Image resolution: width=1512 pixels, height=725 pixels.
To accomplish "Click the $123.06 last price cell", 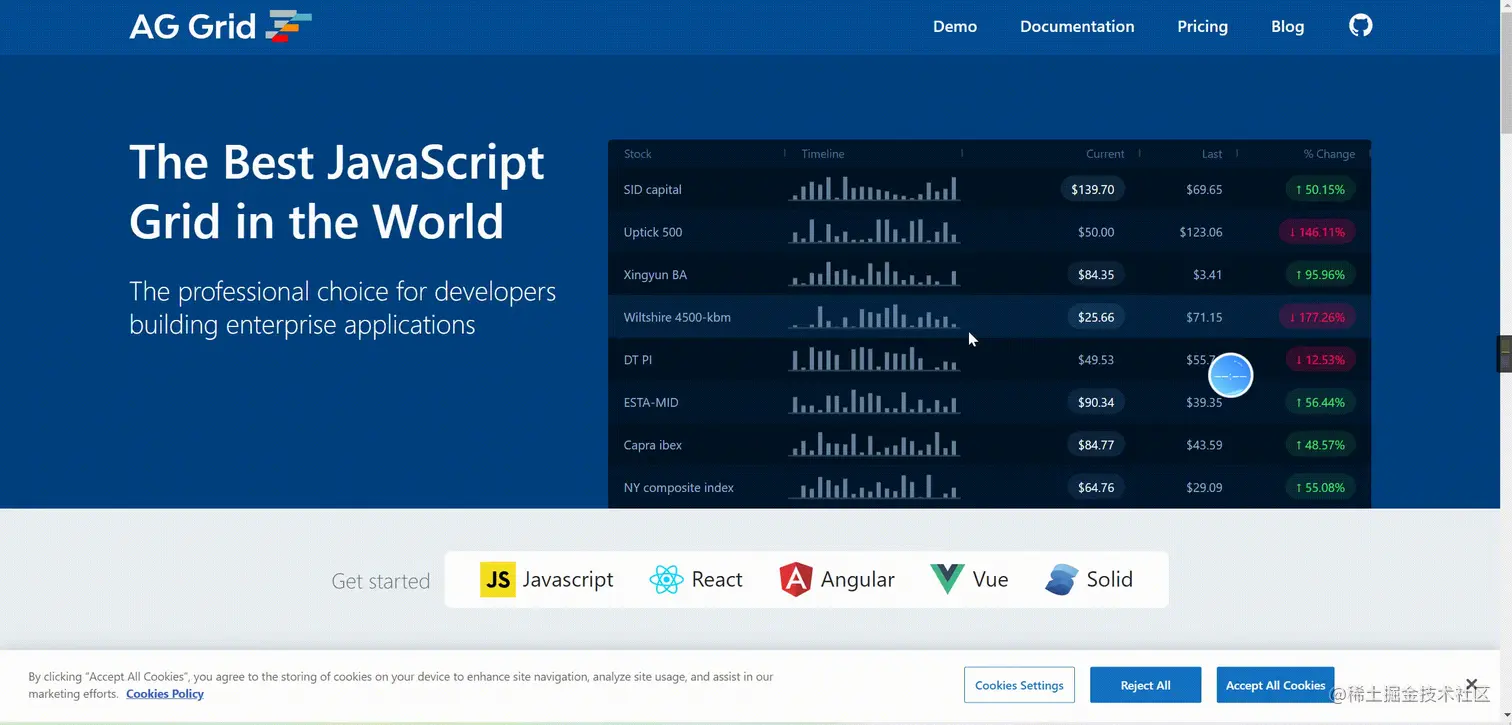I will pyautogui.click(x=1201, y=232).
